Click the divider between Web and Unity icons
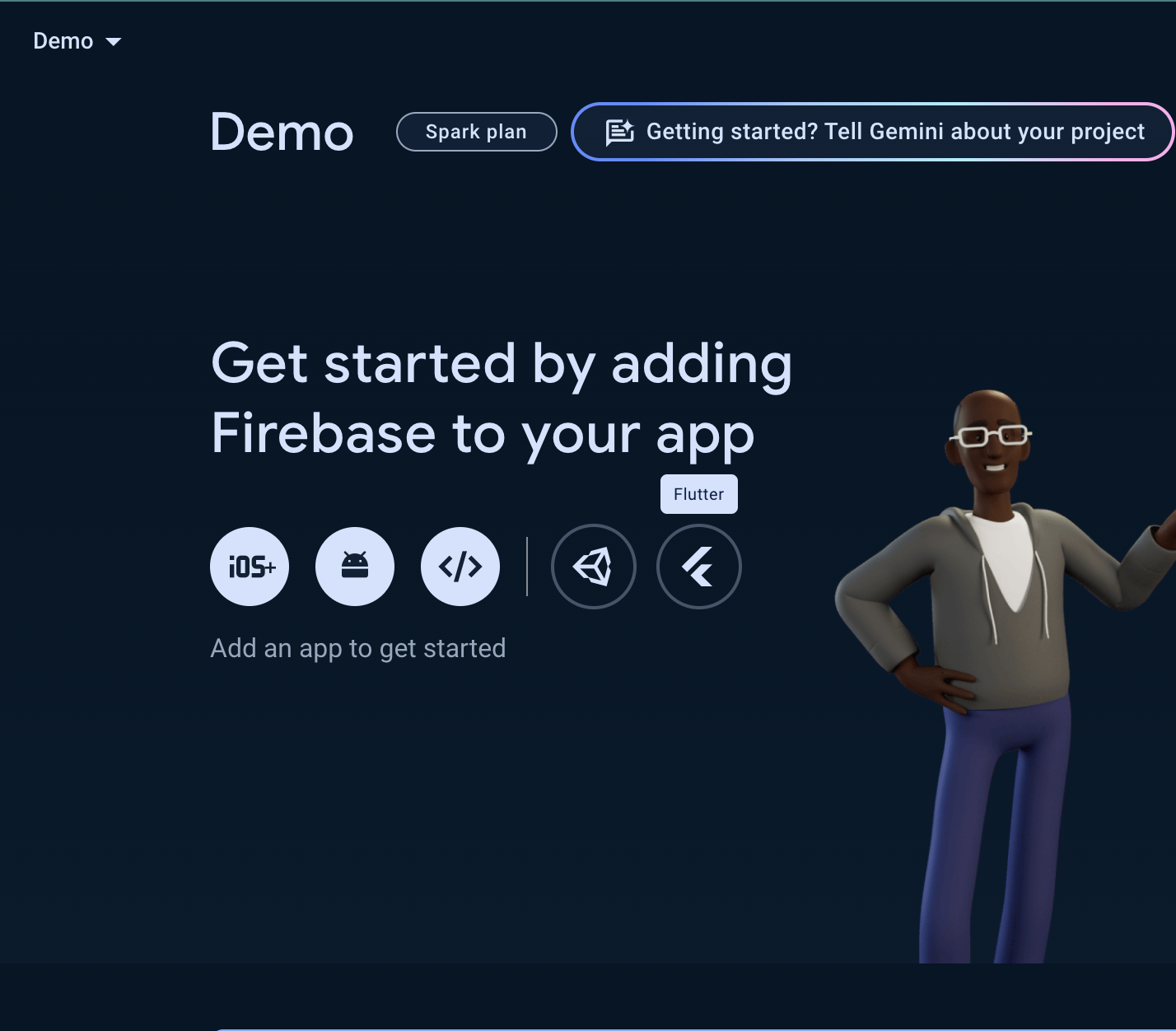This screenshot has height=1031, width=1176. point(527,567)
